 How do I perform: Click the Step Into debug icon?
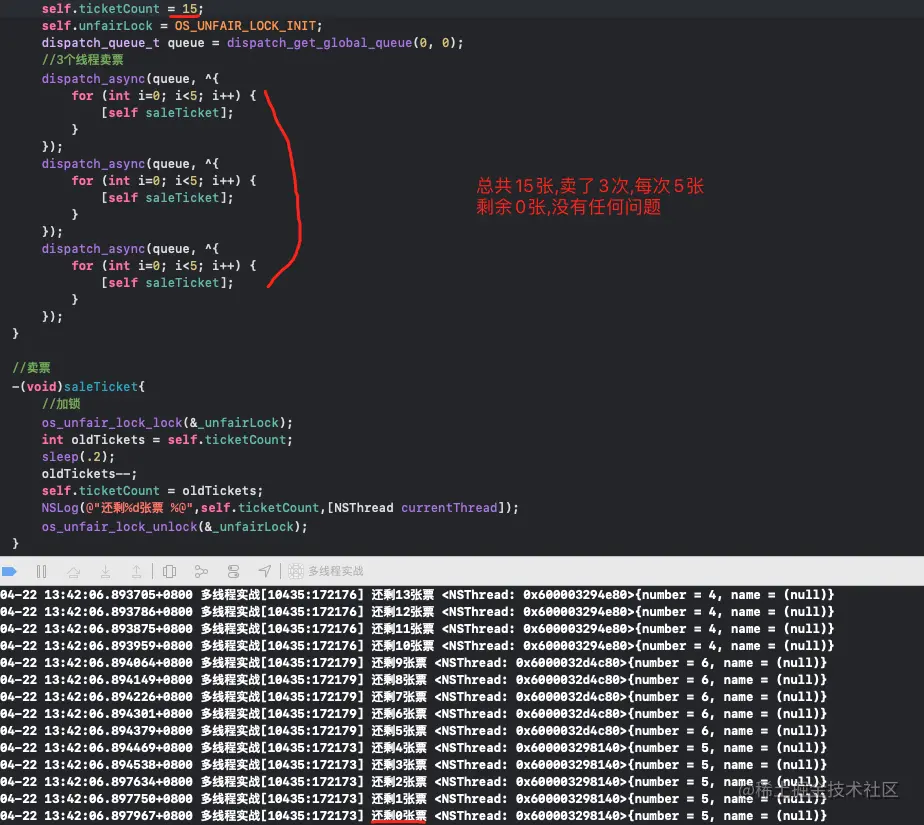105,571
